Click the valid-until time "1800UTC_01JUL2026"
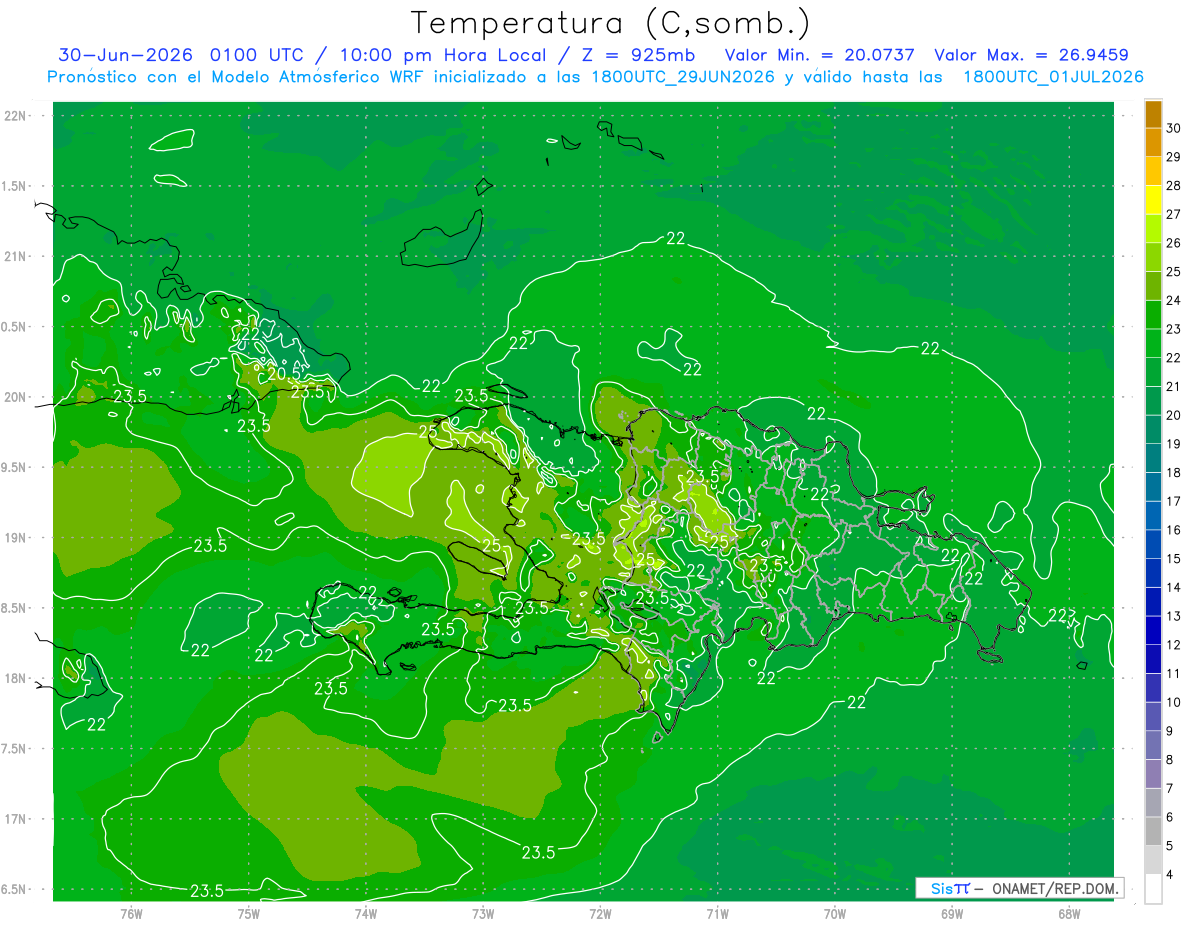Viewport: 1200px width, 927px height. [1054, 77]
